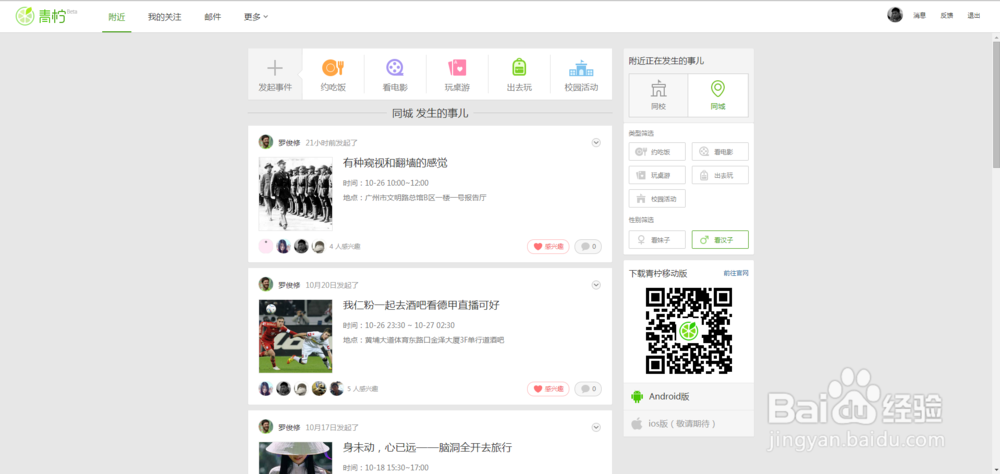Toggle the 玩桌游 type filter in sidebar
Viewport: 1000px width, 474px height.
tap(657, 175)
